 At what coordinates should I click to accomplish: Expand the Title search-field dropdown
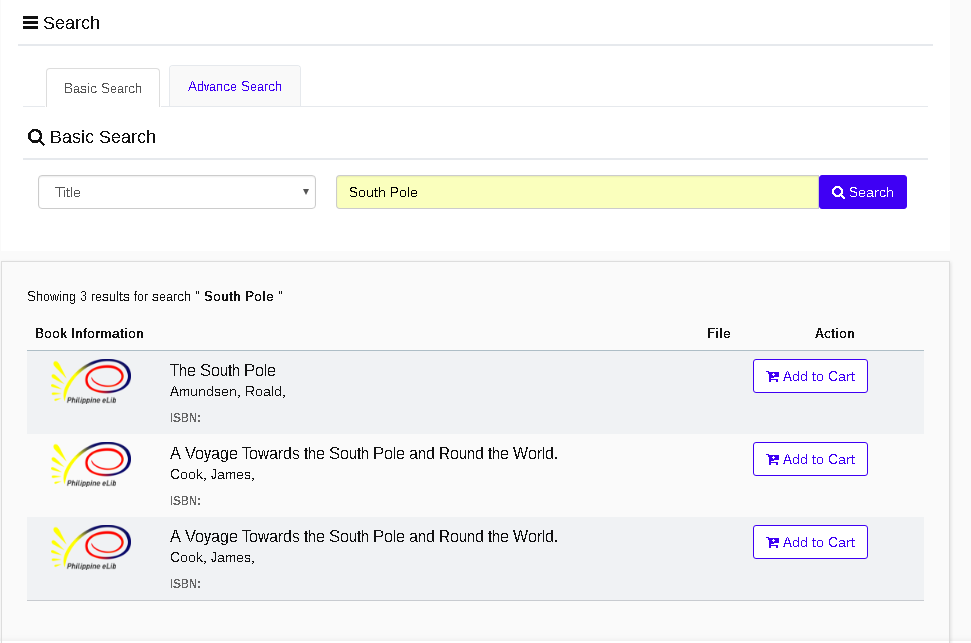(177, 192)
